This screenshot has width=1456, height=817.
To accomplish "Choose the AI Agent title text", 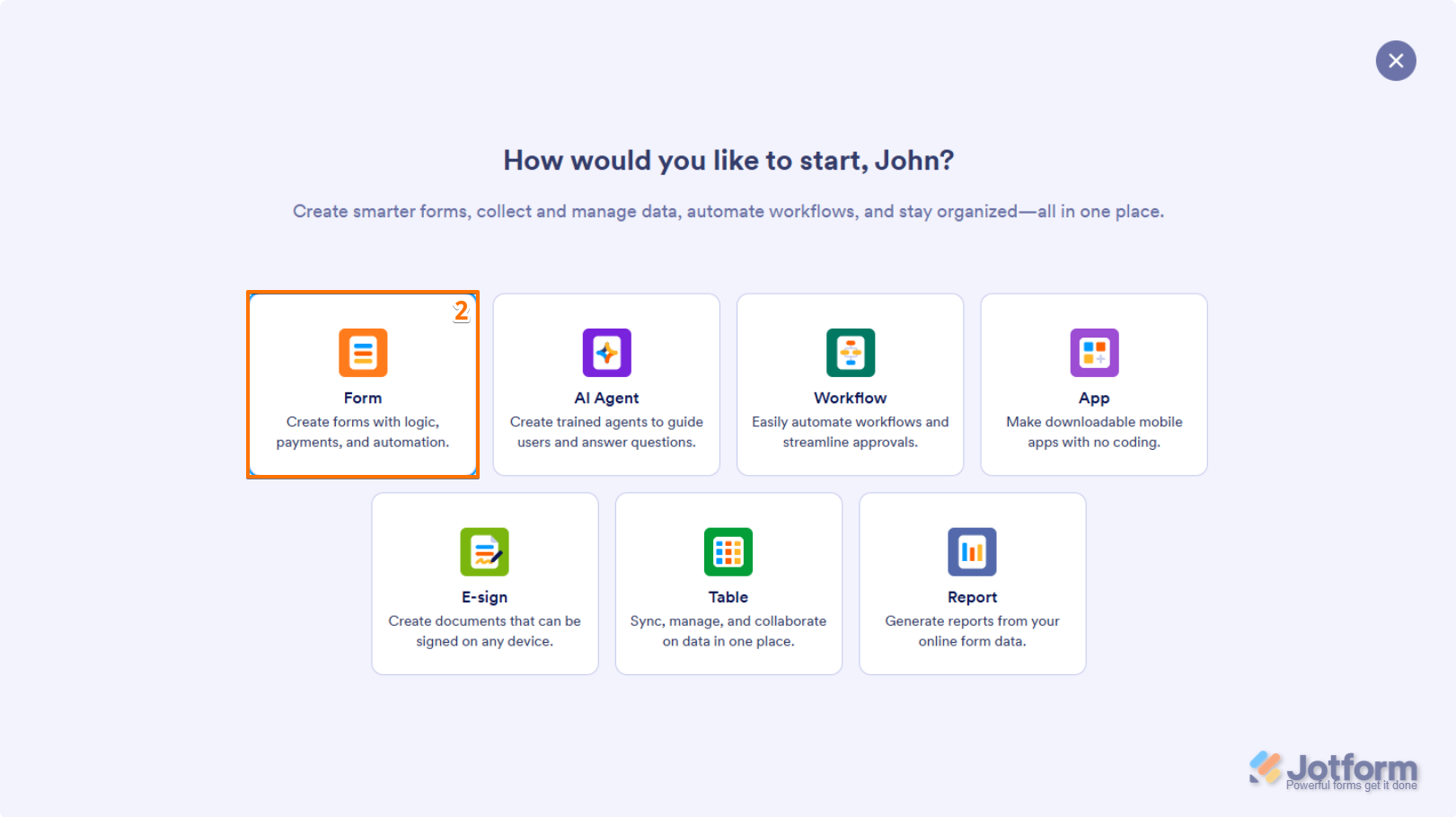I will click(x=606, y=398).
